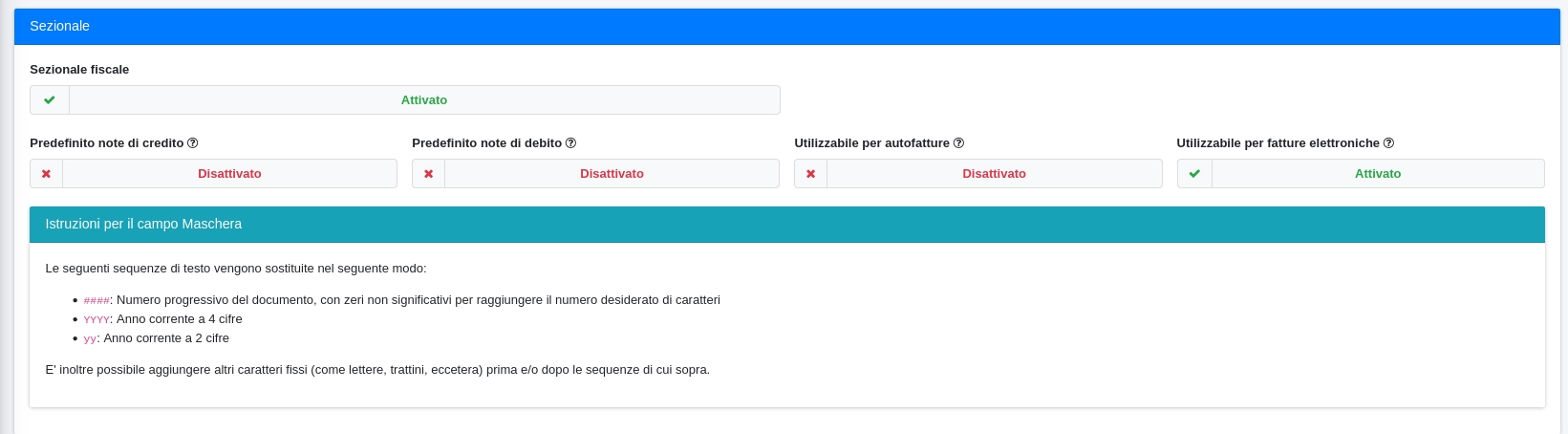The image size is (1568, 434).
Task: Click the green checkmark for Sezionale fiscale
Action: point(50,100)
